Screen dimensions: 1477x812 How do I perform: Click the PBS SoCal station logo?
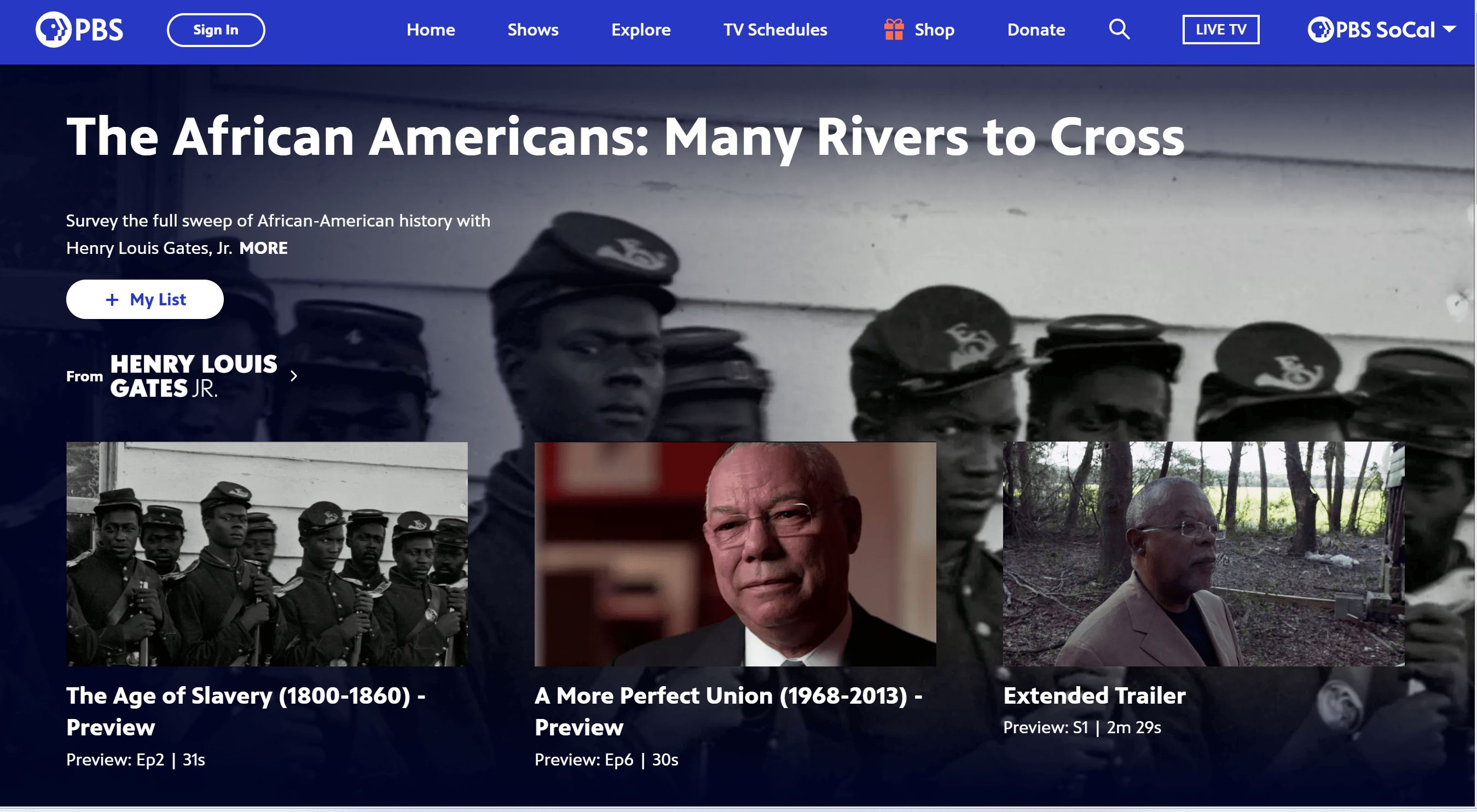[x=1371, y=30]
